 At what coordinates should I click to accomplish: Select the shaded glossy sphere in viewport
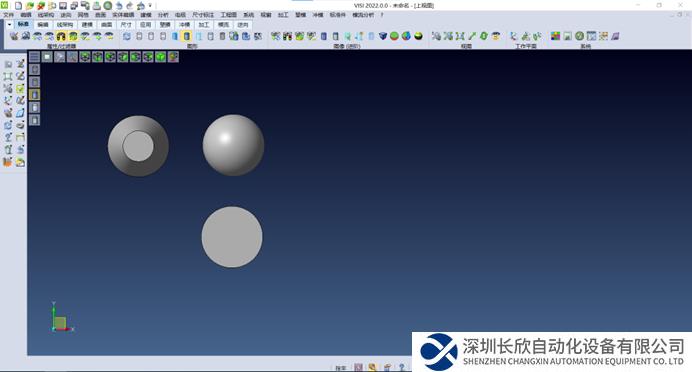pyautogui.click(x=233, y=145)
